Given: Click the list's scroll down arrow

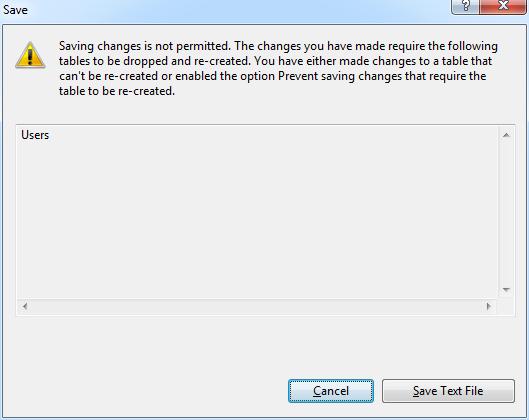Looking at the screenshot, I should coord(506,290).
